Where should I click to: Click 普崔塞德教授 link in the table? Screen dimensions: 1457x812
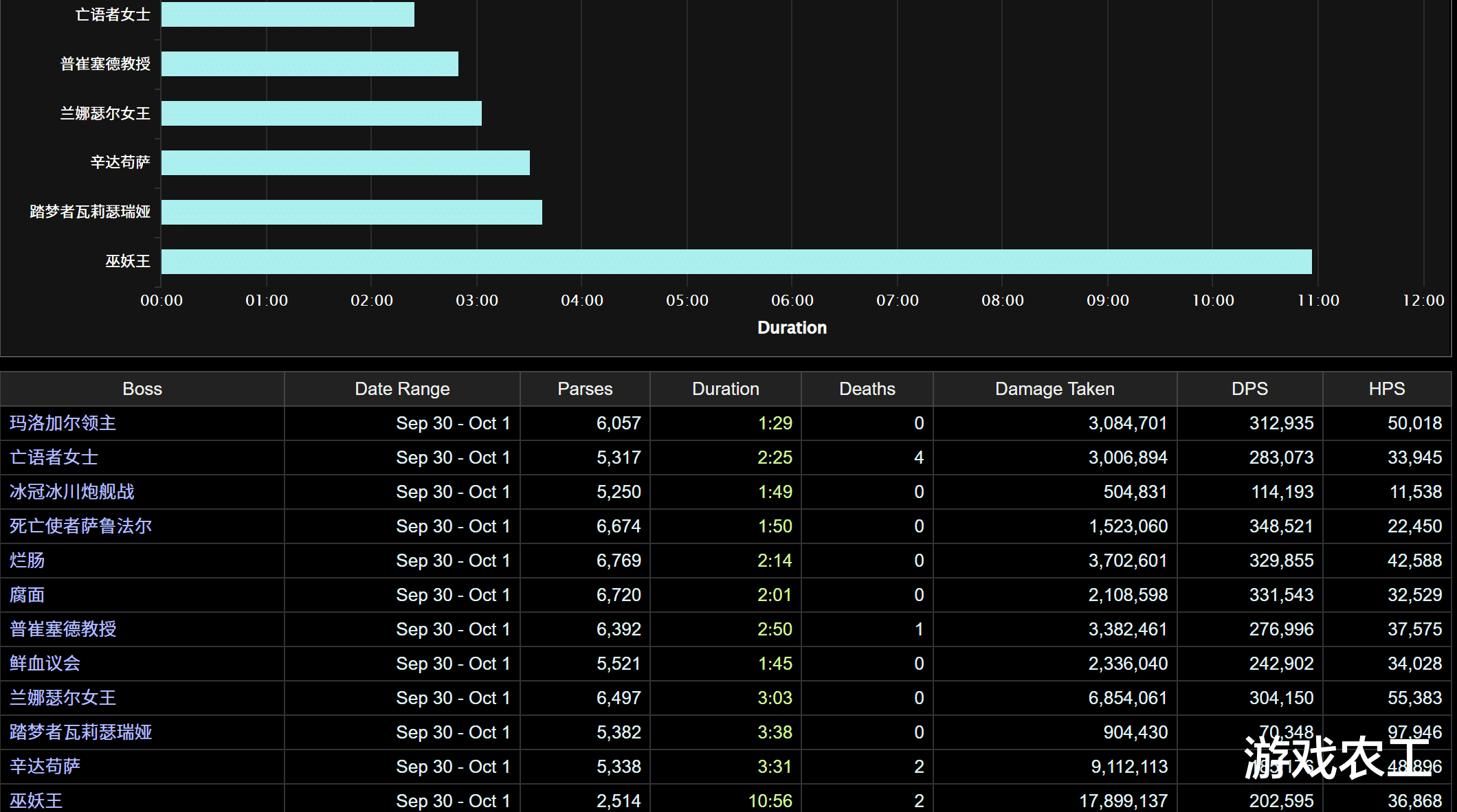(x=63, y=629)
